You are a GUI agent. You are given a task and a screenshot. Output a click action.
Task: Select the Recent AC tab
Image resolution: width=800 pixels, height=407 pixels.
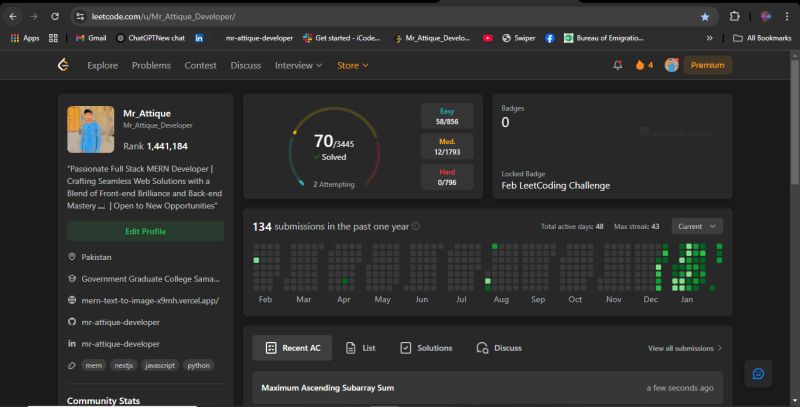292,348
